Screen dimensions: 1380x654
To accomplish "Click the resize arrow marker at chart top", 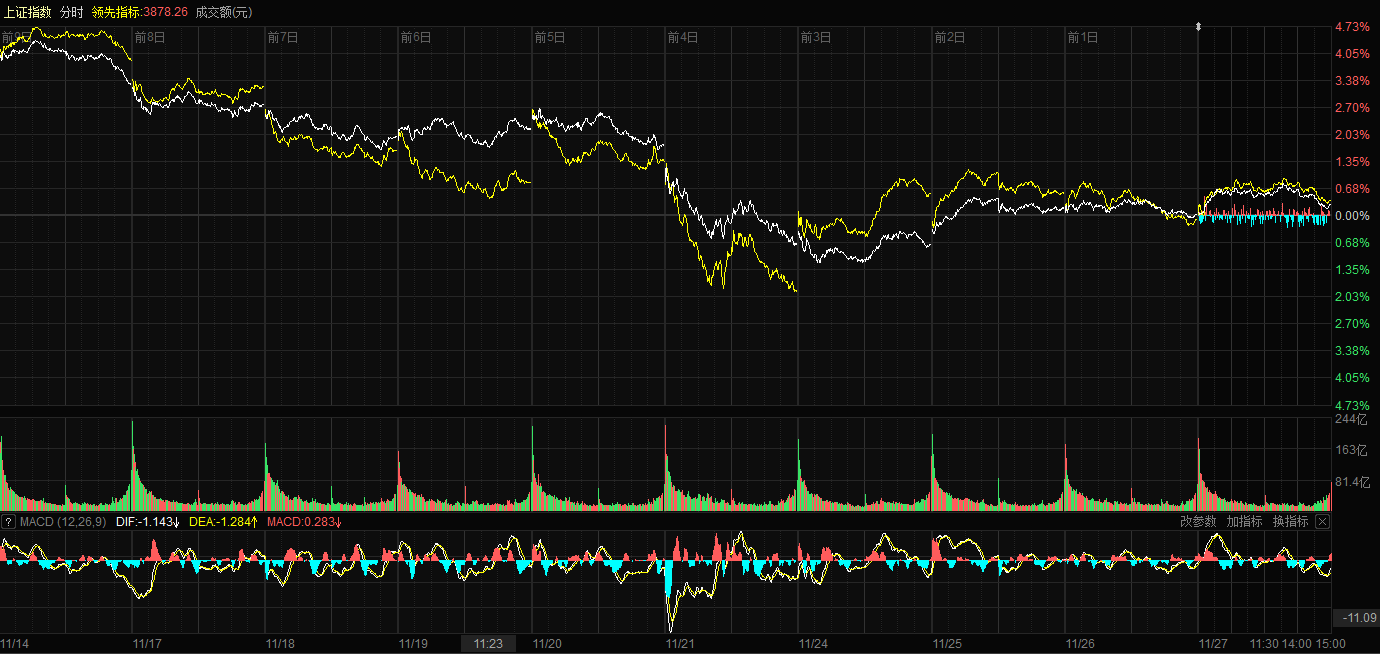I will (x=1198, y=27).
